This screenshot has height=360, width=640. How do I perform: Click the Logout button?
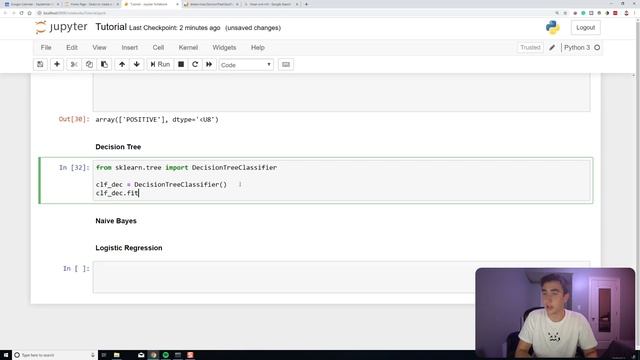pyautogui.click(x=585, y=28)
